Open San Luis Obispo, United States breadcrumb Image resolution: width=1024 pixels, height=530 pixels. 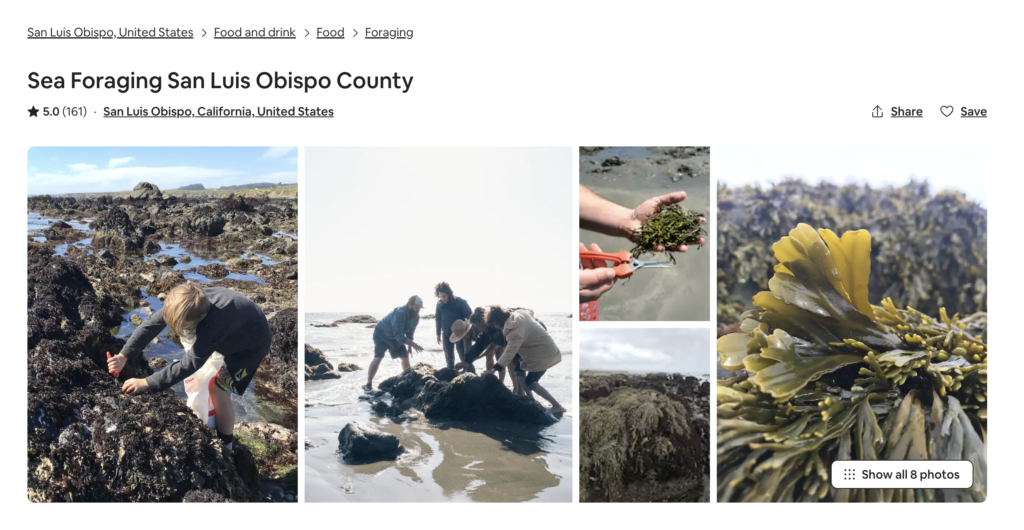(110, 33)
